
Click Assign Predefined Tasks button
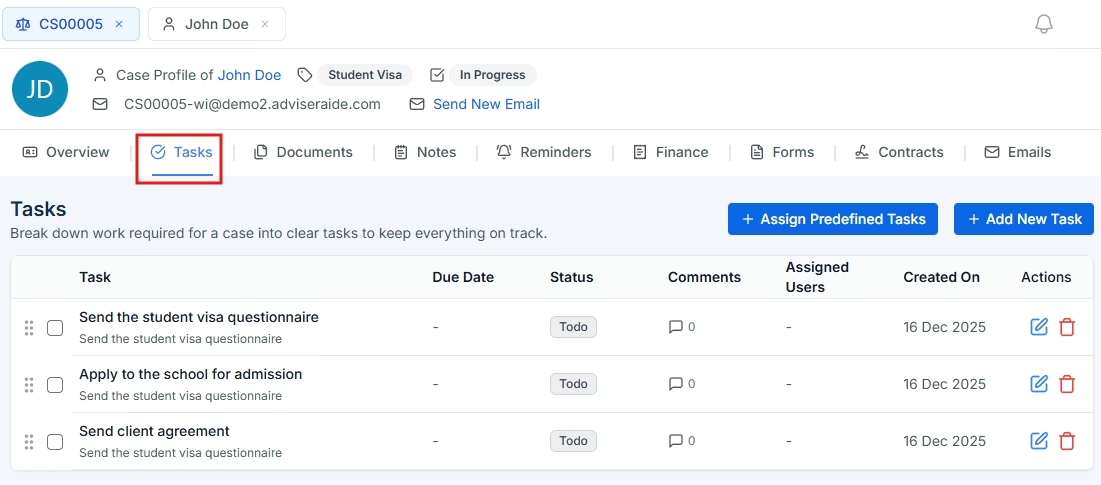(832, 219)
